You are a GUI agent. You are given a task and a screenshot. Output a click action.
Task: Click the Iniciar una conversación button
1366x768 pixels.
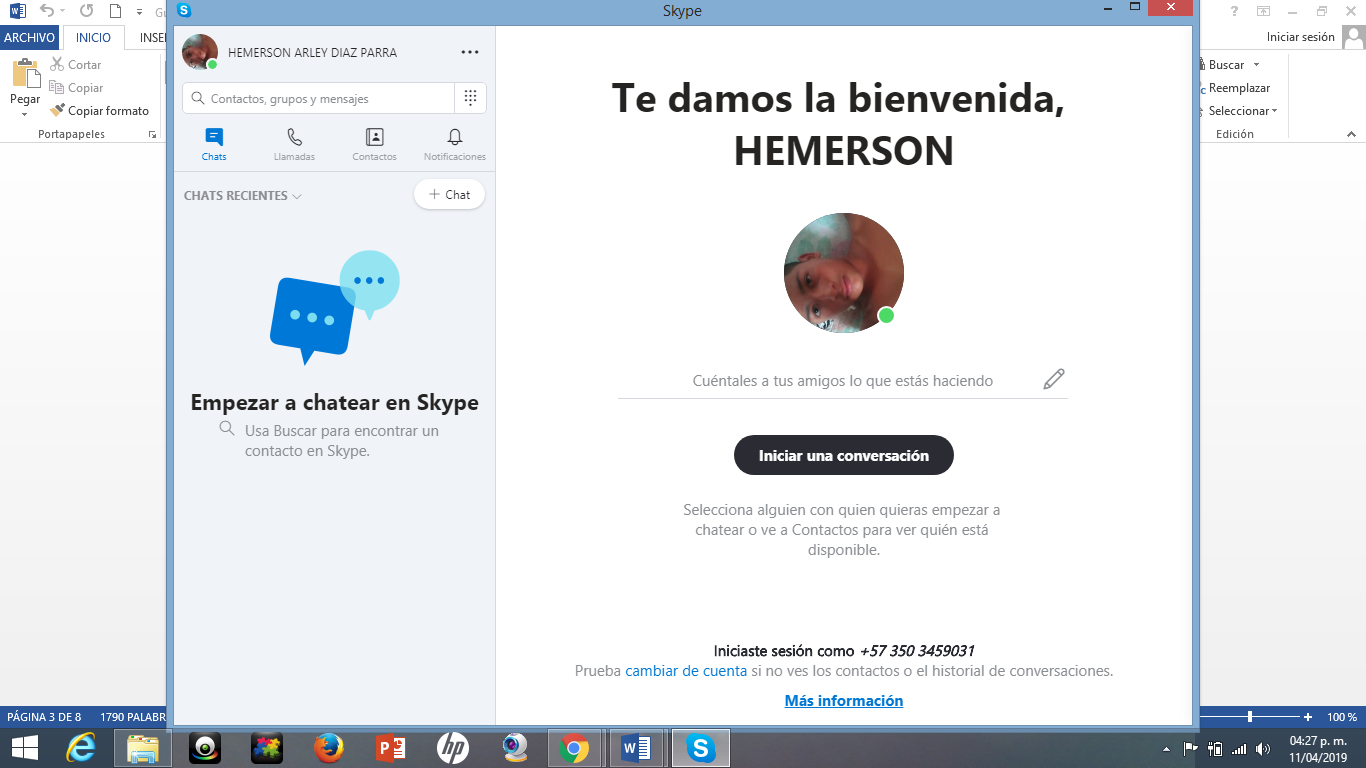click(x=844, y=455)
